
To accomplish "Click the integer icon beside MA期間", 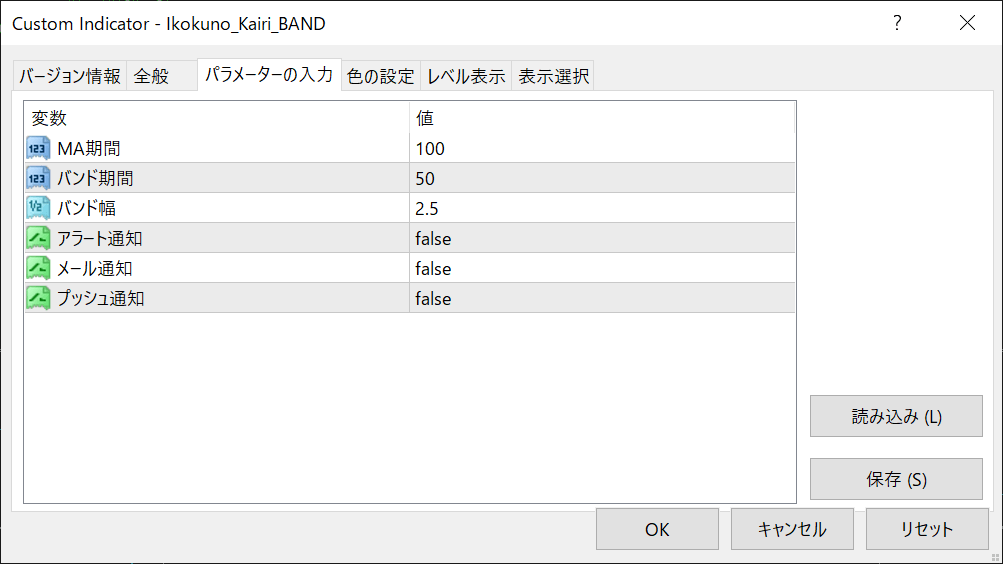I will [38, 148].
